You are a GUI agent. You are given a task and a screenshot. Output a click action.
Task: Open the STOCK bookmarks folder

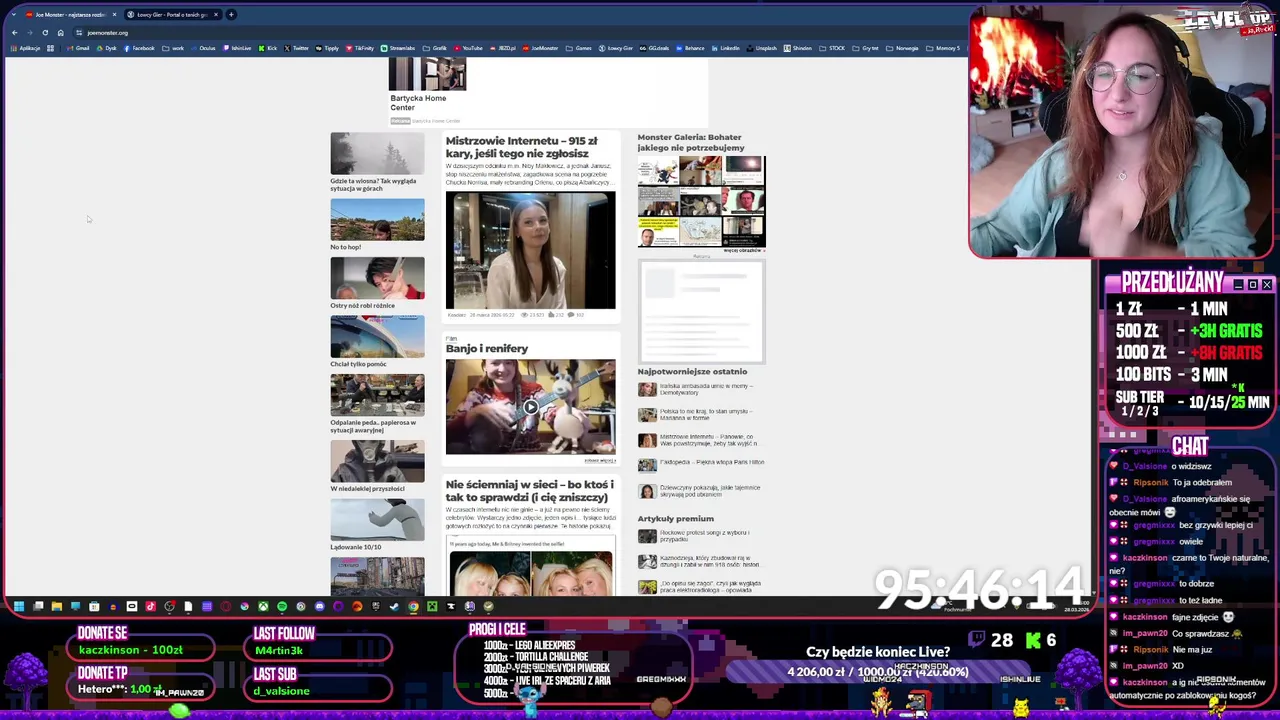click(x=833, y=48)
